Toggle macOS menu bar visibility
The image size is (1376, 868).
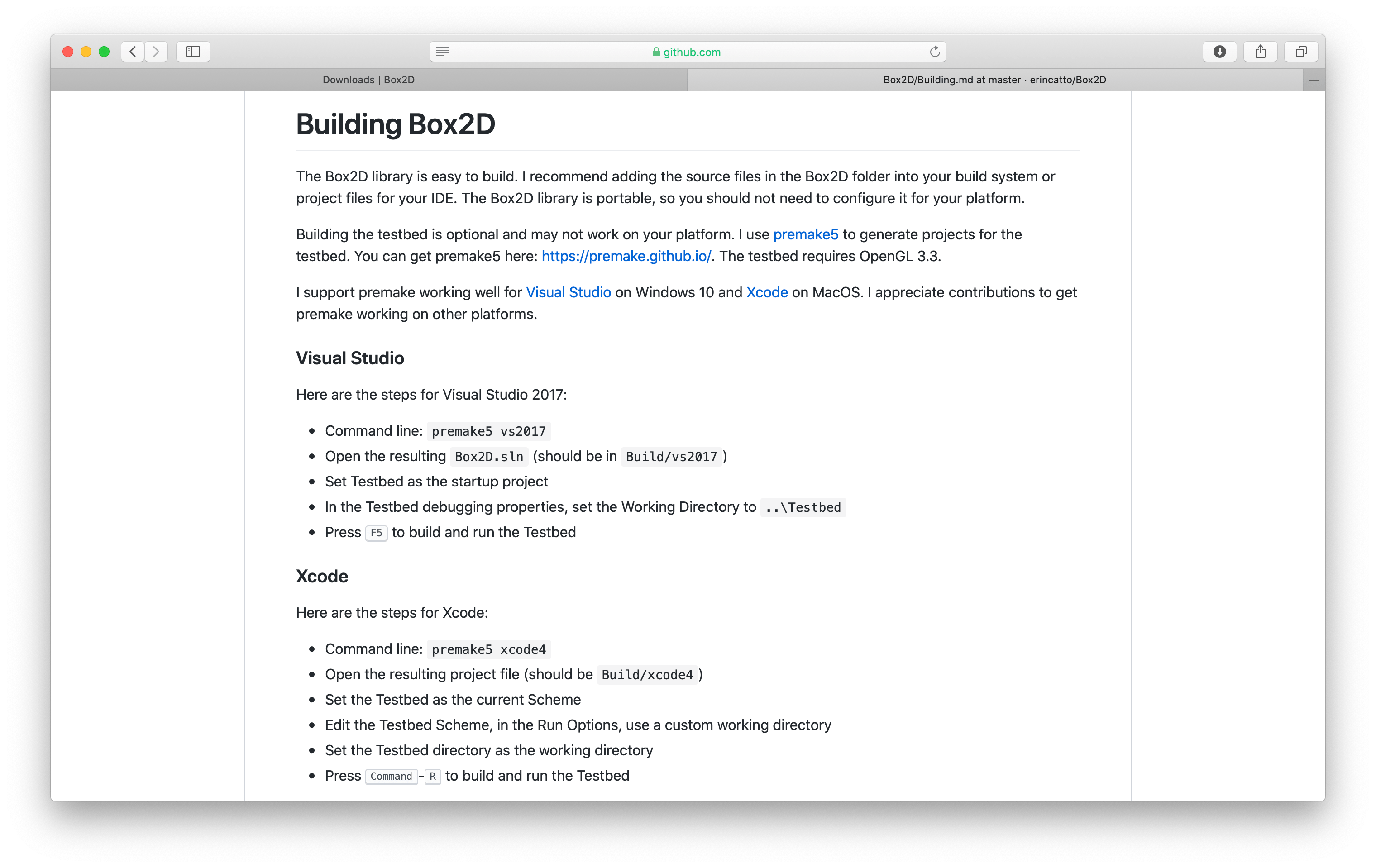coord(195,51)
